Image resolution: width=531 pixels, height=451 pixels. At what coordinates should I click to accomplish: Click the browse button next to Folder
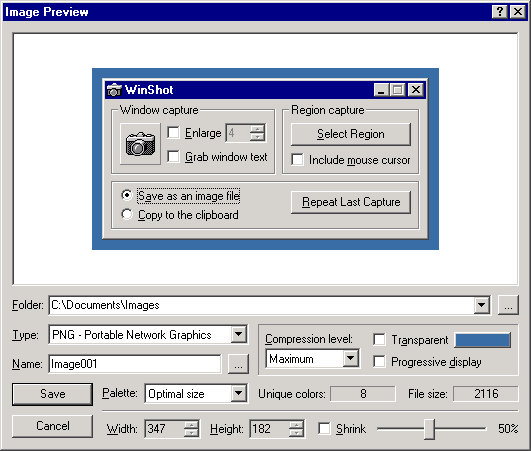pyautogui.click(x=508, y=305)
